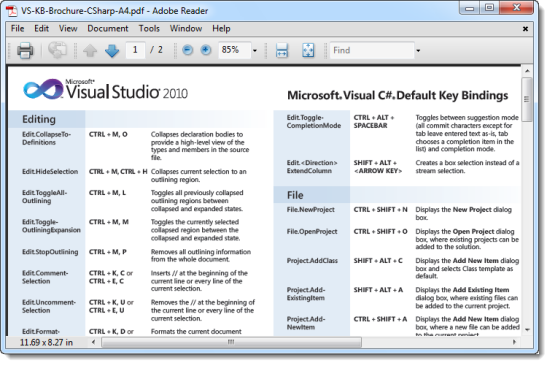Zoom out with the minus button
Image resolution: width=550 pixels, height=365 pixels.
click(188, 50)
